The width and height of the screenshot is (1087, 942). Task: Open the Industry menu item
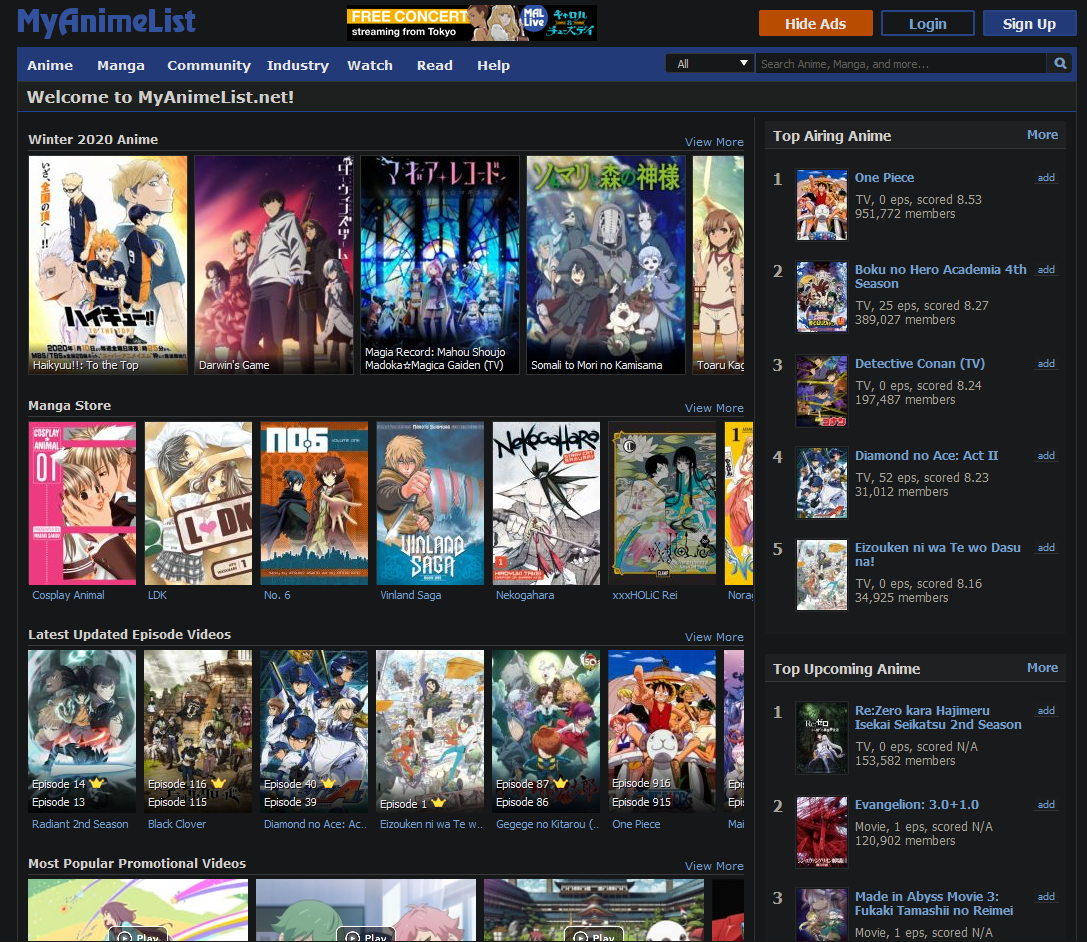point(297,65)
